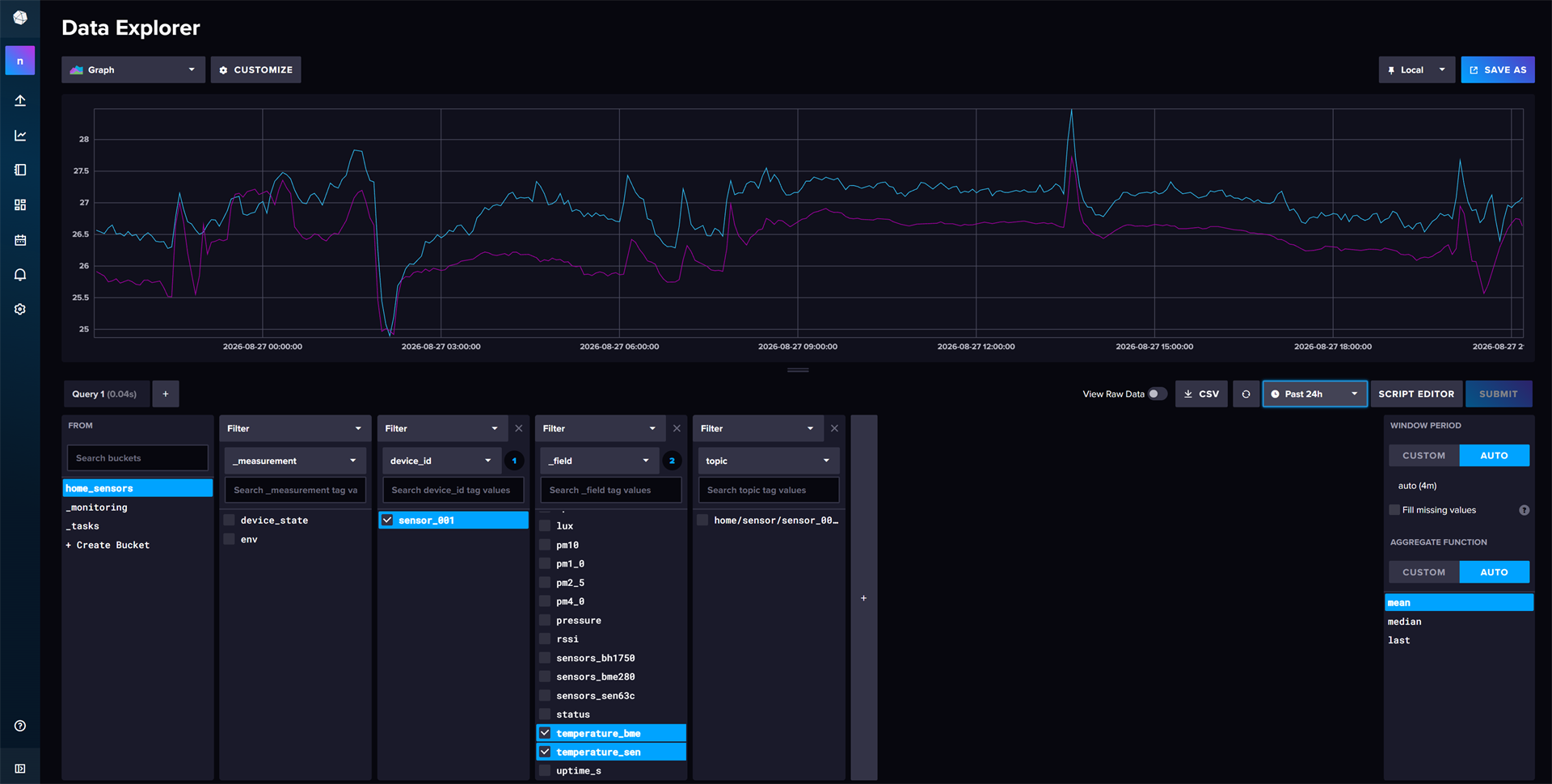The image size is (1552, 784).
Task: Open Settings gear icon in sidebar
Action: [x=20, y=310]
